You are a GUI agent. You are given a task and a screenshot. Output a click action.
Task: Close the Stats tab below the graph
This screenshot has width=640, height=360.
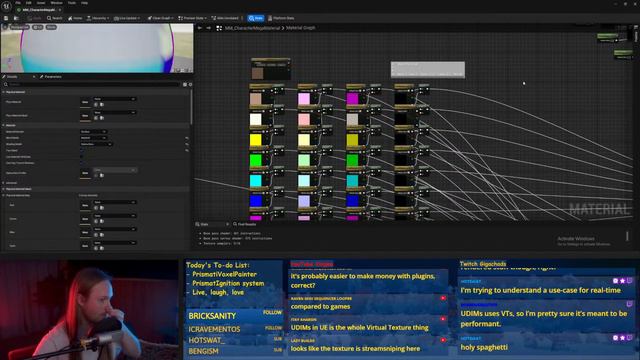coord(227,224)
